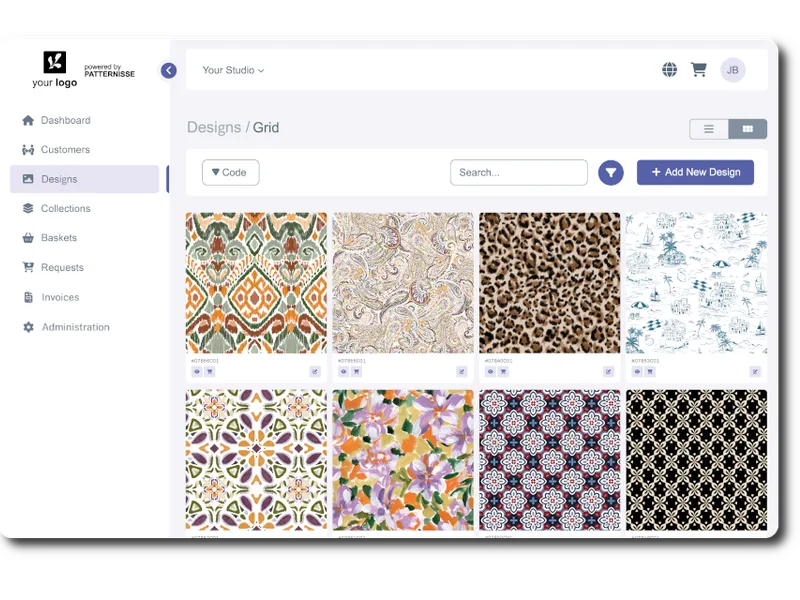Image resolution: width=800 pixels, height=600 pixels.
Task: Click Add New Design button
Action: coord(695,172)
